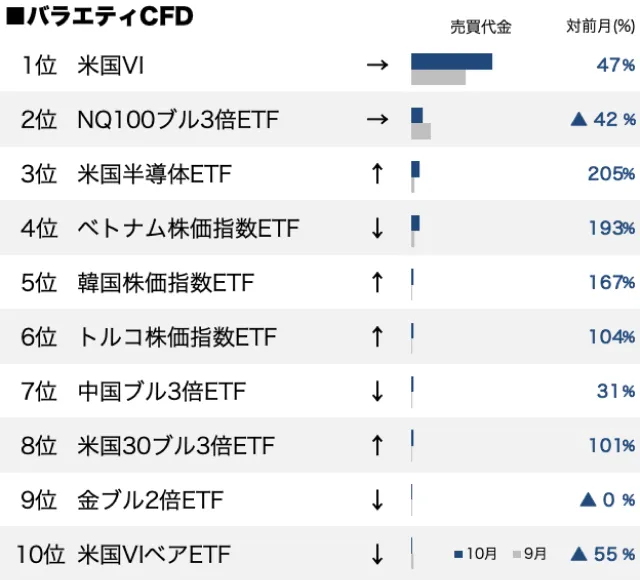Viewport: 640px width, 580px height.
Task: Click the down arrow for 金ブル2倍ETF
Action: click(x=377, y=499)
